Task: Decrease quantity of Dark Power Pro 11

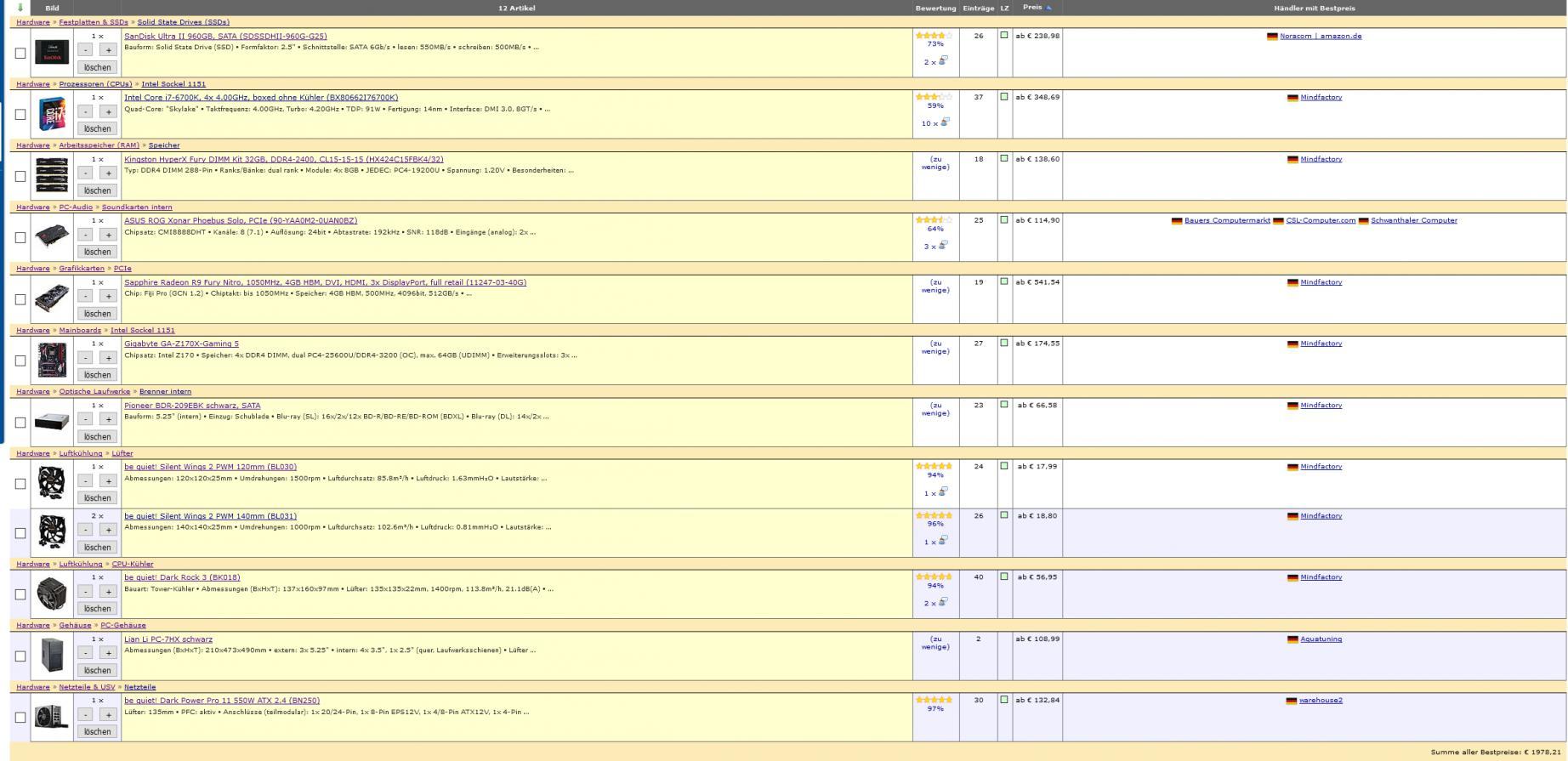Action: coord(86,715)
